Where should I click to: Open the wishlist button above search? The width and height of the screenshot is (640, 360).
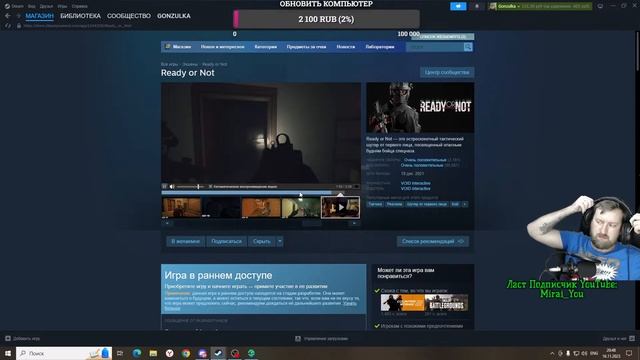point(443,37)
